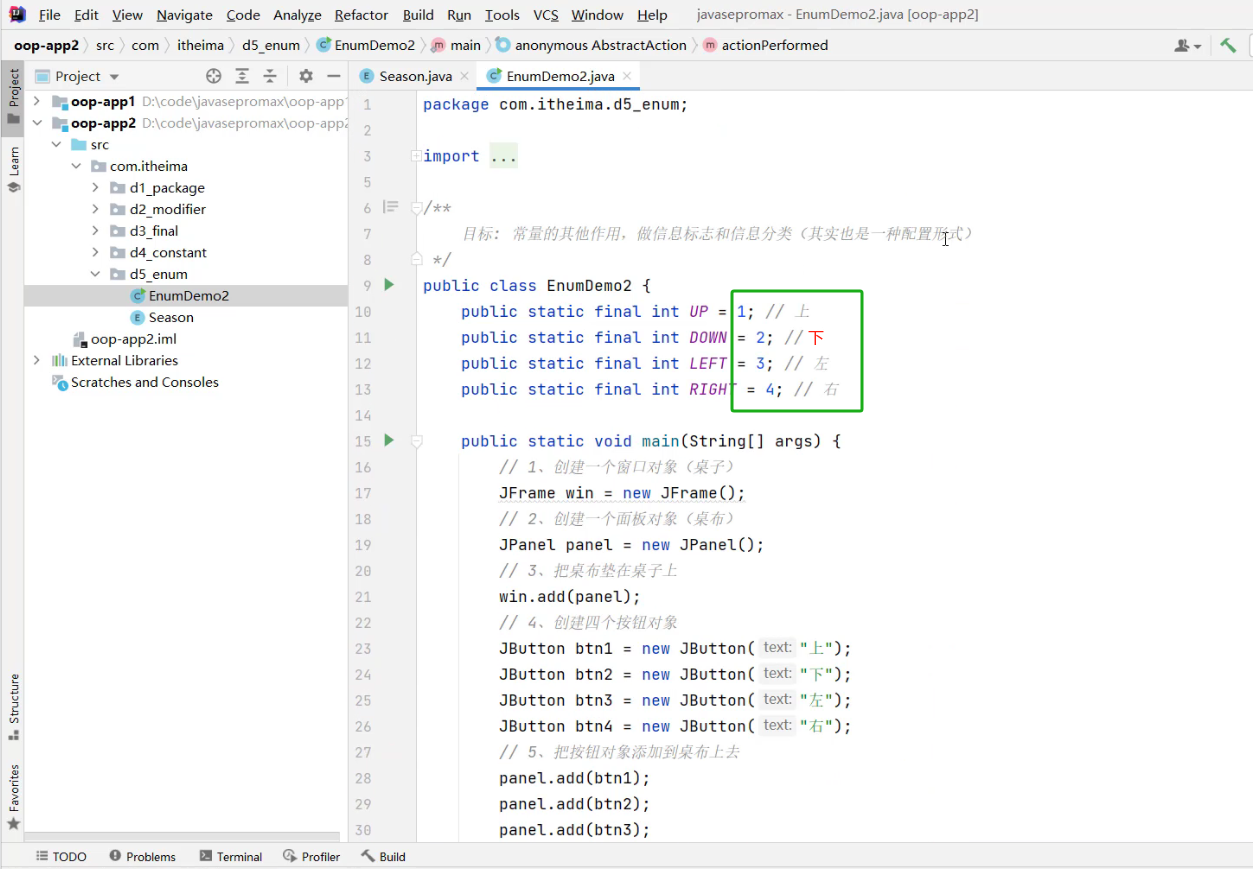
Task: Click the itheima breadcrumb in navigation bar
Action: coord(200,45)
